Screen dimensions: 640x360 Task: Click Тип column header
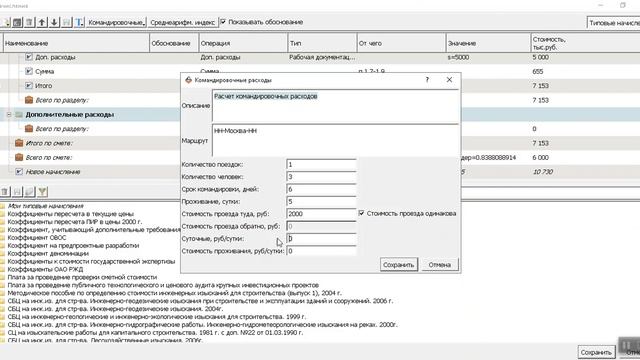322,43
